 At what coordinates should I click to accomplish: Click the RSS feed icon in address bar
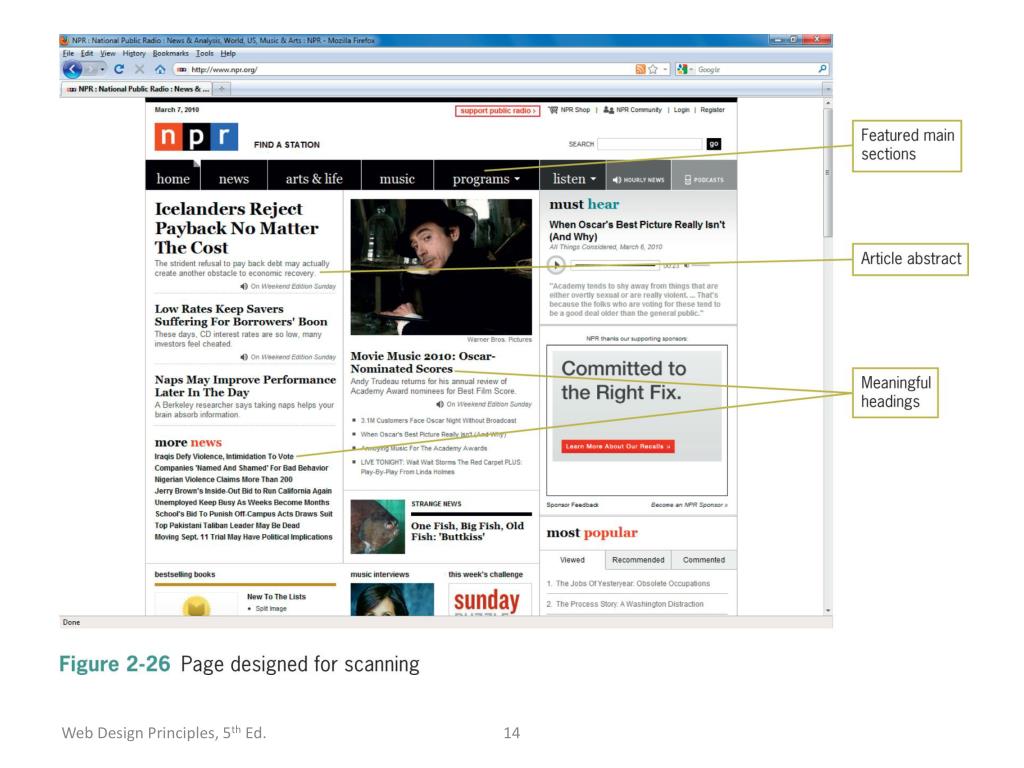pyautogui.click(x=640, y=69)
